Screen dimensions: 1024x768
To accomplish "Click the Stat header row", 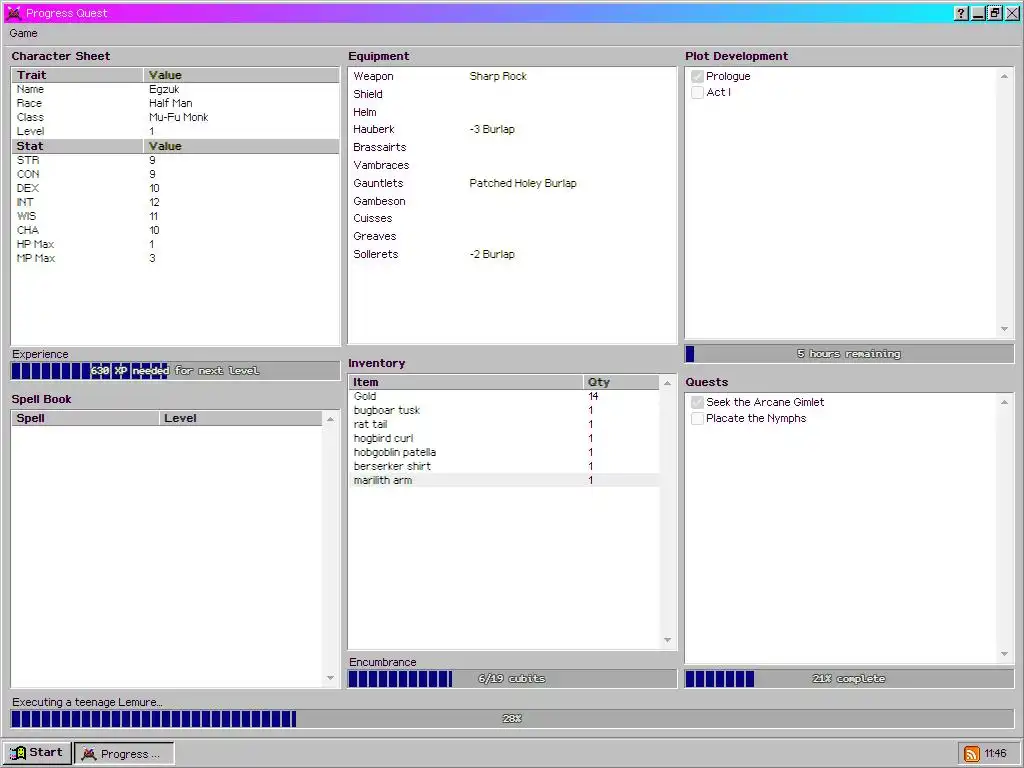I will coord(175,146).
